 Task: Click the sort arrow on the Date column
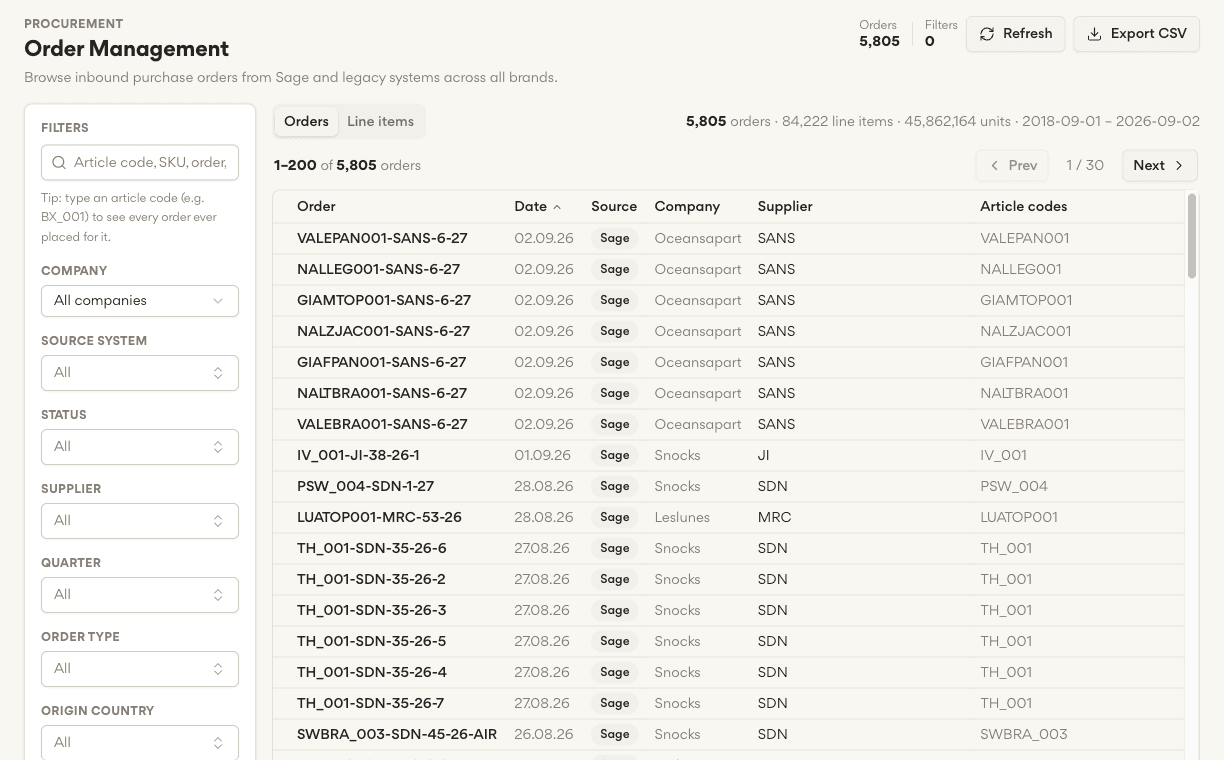[557, 207]
